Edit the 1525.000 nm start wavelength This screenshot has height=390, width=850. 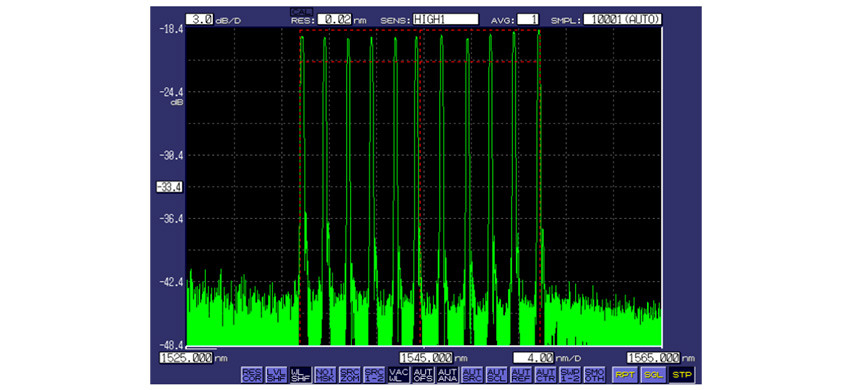pyautogui.click(x=186, y=358)
